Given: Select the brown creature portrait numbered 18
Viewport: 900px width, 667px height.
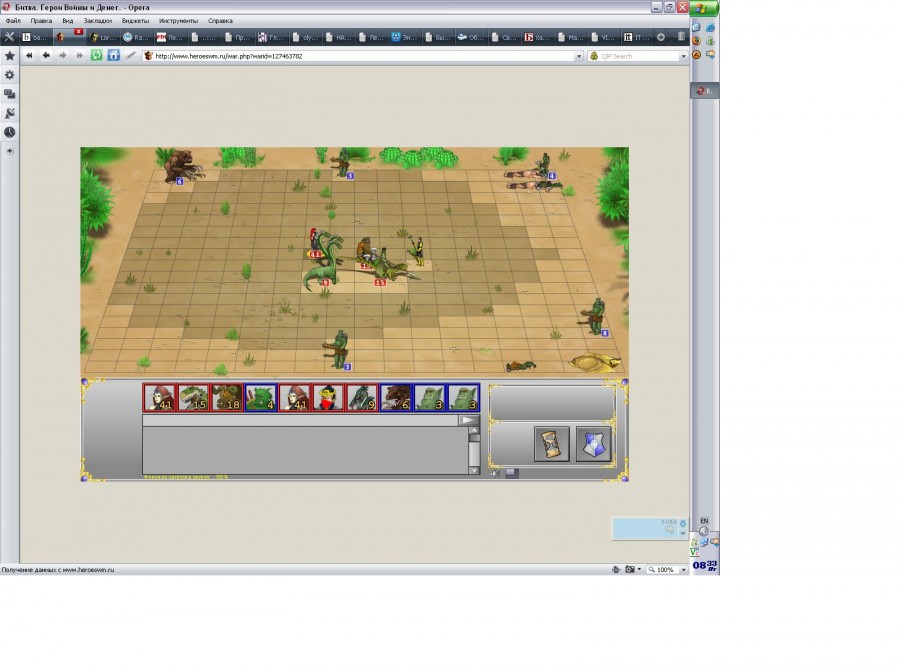Looking at the screenshot, I should point(227,397).
